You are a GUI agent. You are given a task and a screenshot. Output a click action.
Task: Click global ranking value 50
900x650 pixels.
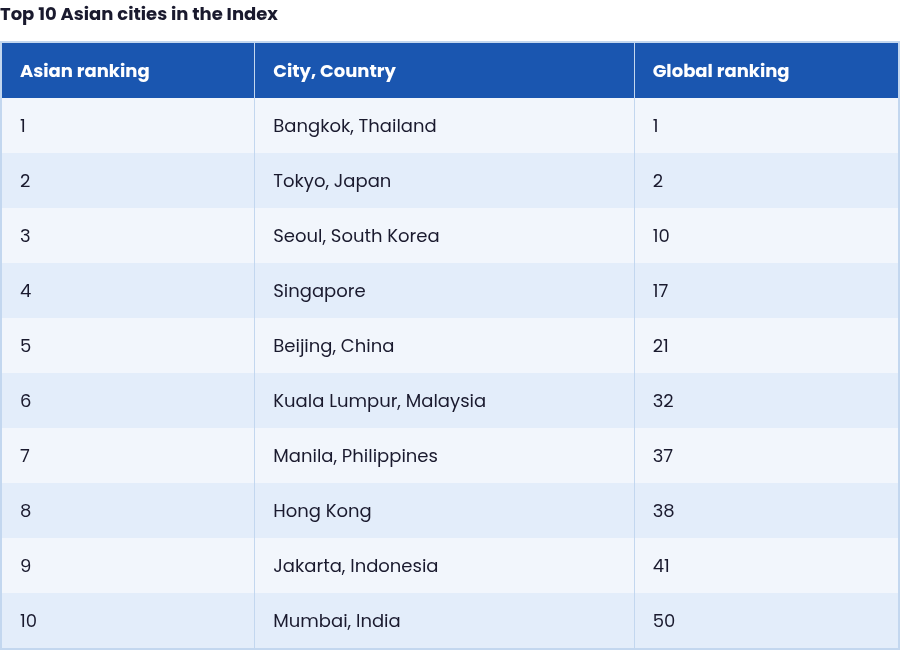664,621
